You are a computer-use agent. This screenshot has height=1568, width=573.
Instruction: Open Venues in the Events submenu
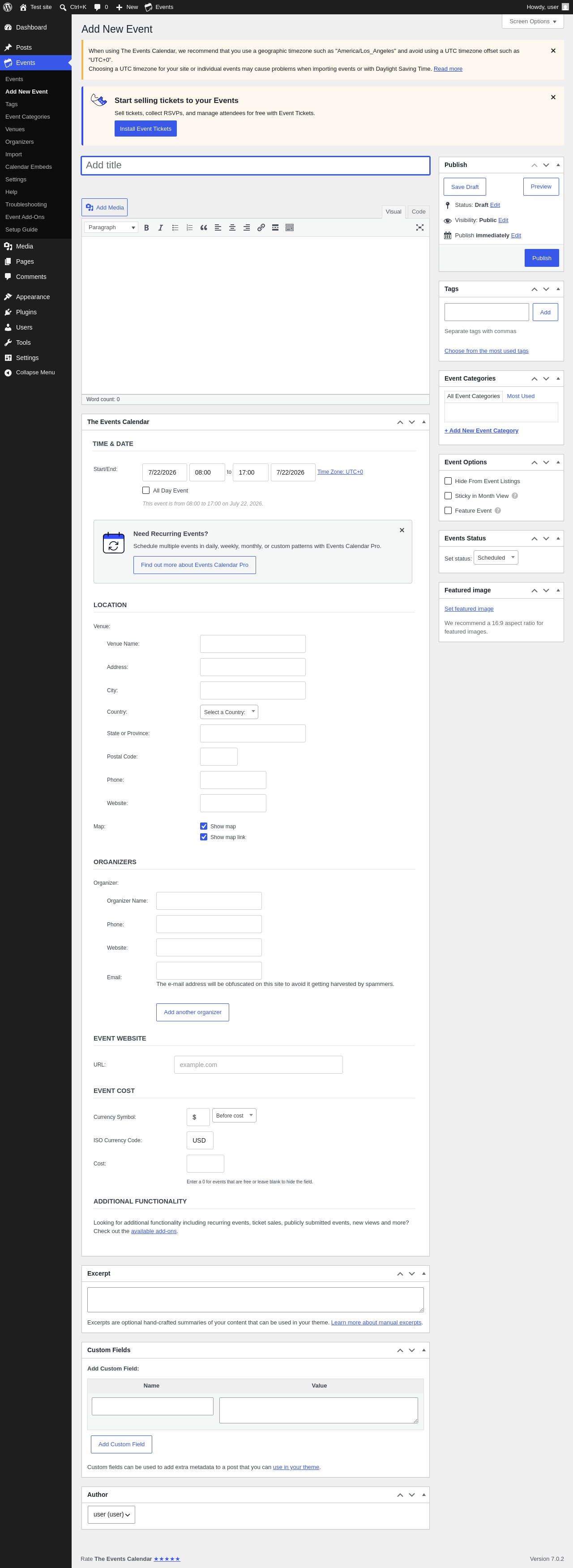click(x=15, y=129)
